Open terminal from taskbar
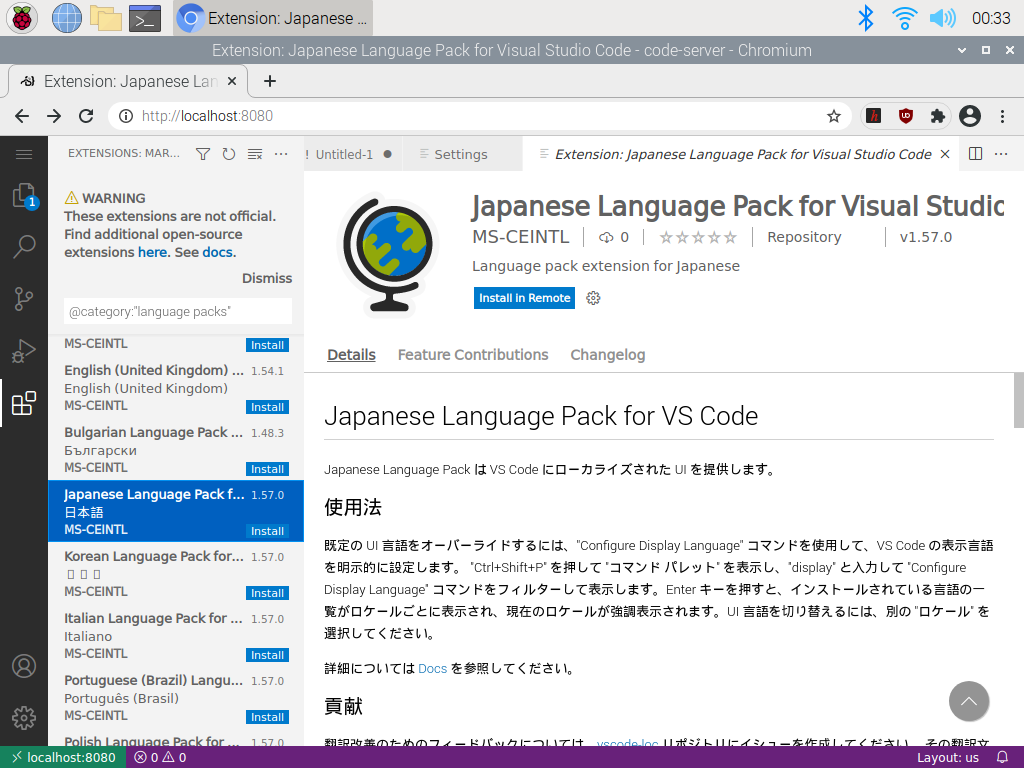The image size is (1024, 768). (x=144, y=18)
